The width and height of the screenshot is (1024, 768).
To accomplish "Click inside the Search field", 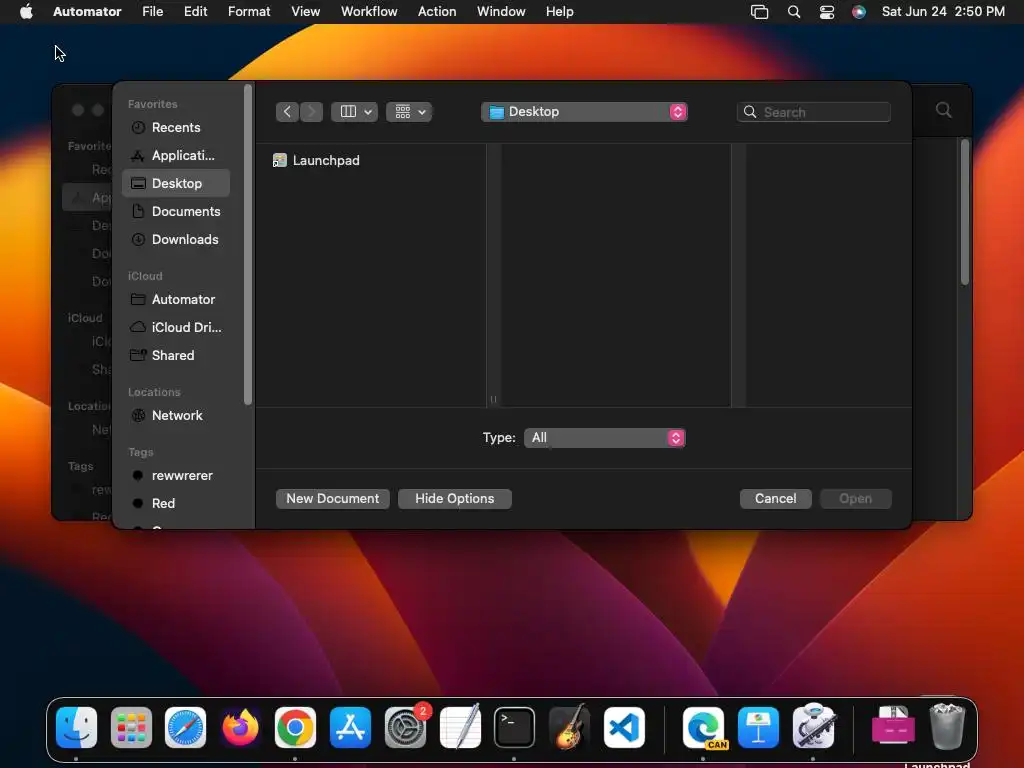I will (x=814, y=112).
